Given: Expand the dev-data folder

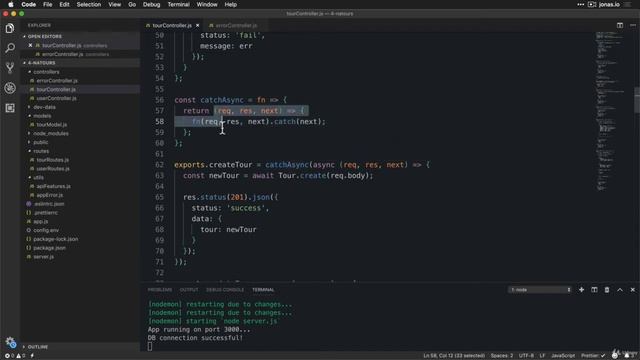Looking at the screenshot, I should click(x=44, y=107).
